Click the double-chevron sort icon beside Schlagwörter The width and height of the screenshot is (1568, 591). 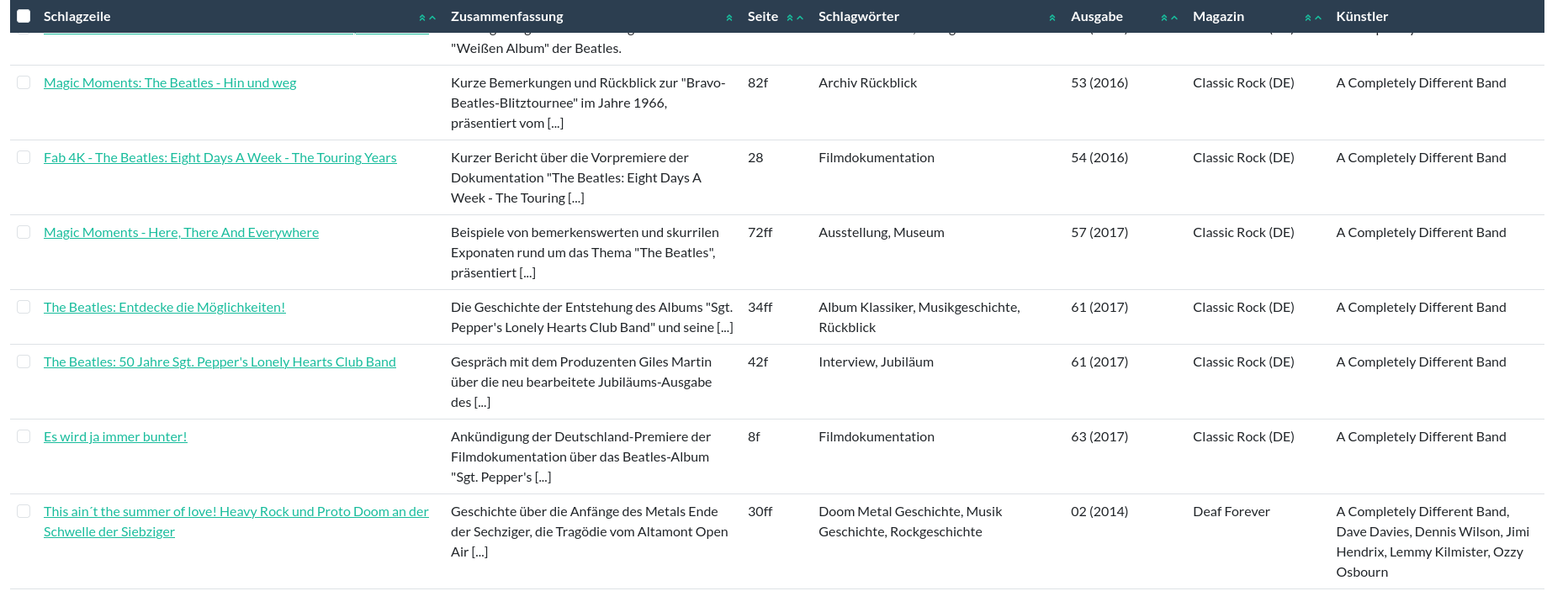point(1052,18)
